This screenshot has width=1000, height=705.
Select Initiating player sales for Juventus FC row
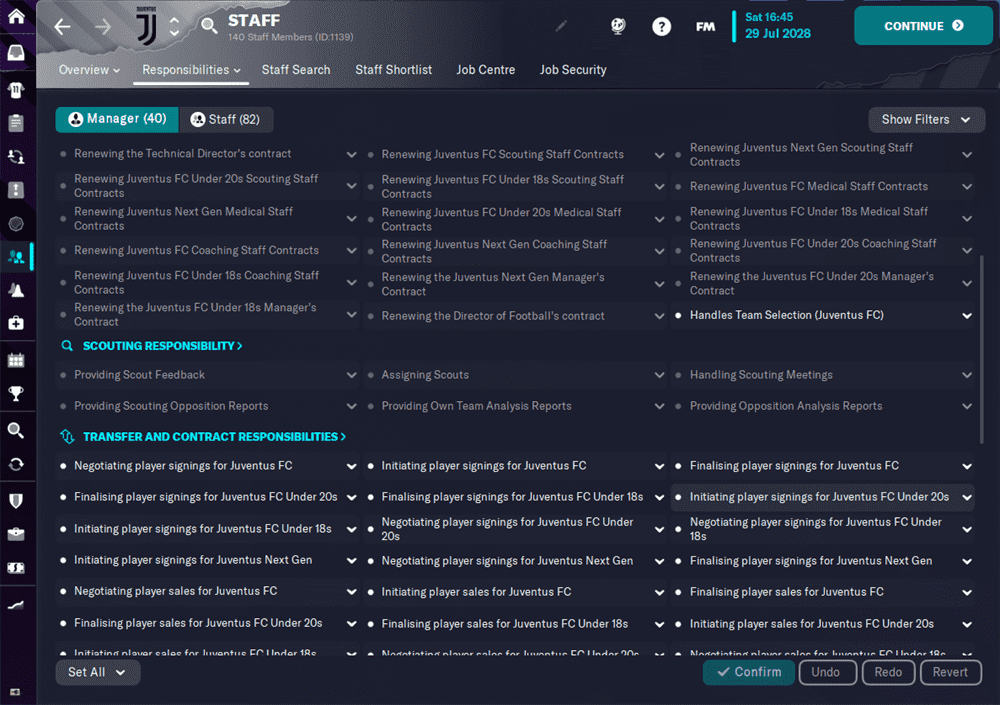tap(514, 592)
